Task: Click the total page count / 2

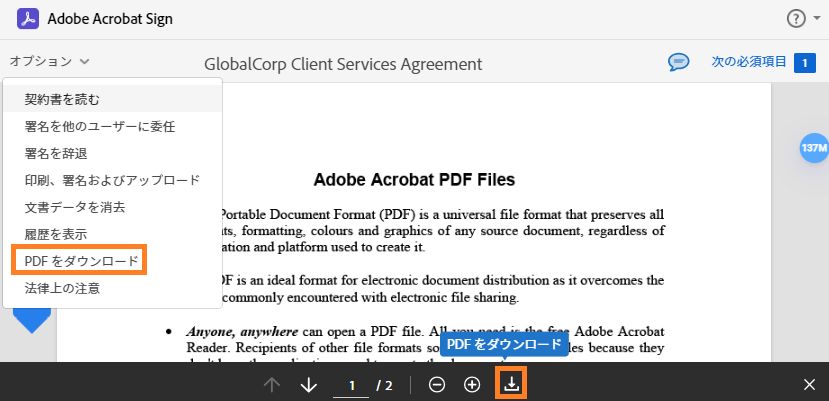Action: 385,386
